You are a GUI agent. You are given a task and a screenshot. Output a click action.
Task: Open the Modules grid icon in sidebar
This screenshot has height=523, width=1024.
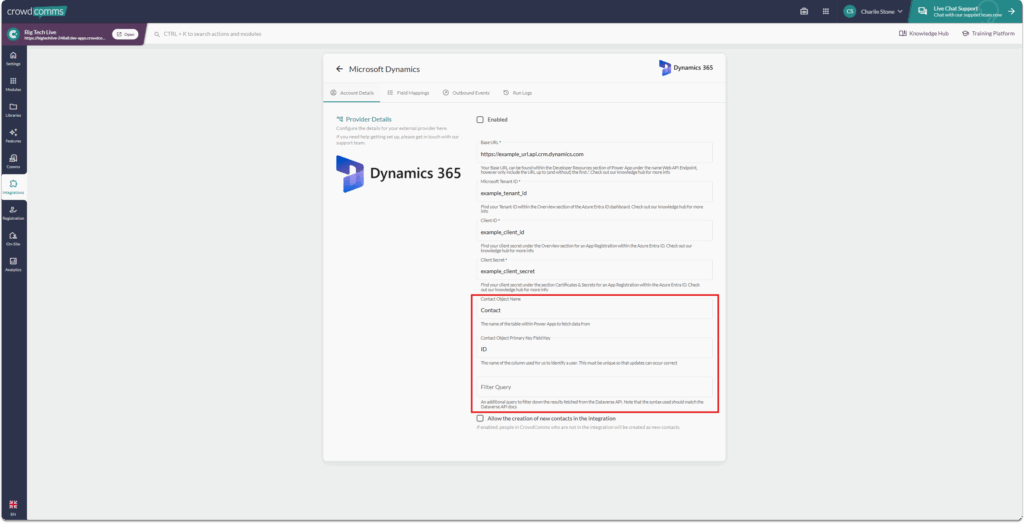pyautogui.click(x=13, y=83)
